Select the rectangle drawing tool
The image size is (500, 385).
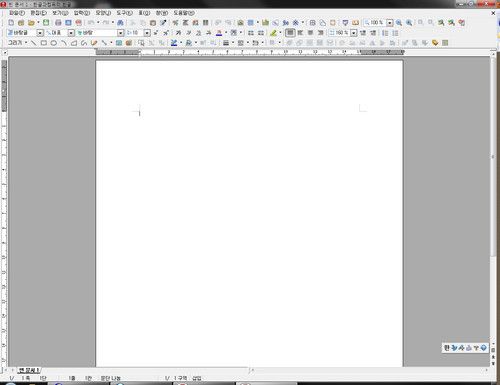(x=44, y=43)
